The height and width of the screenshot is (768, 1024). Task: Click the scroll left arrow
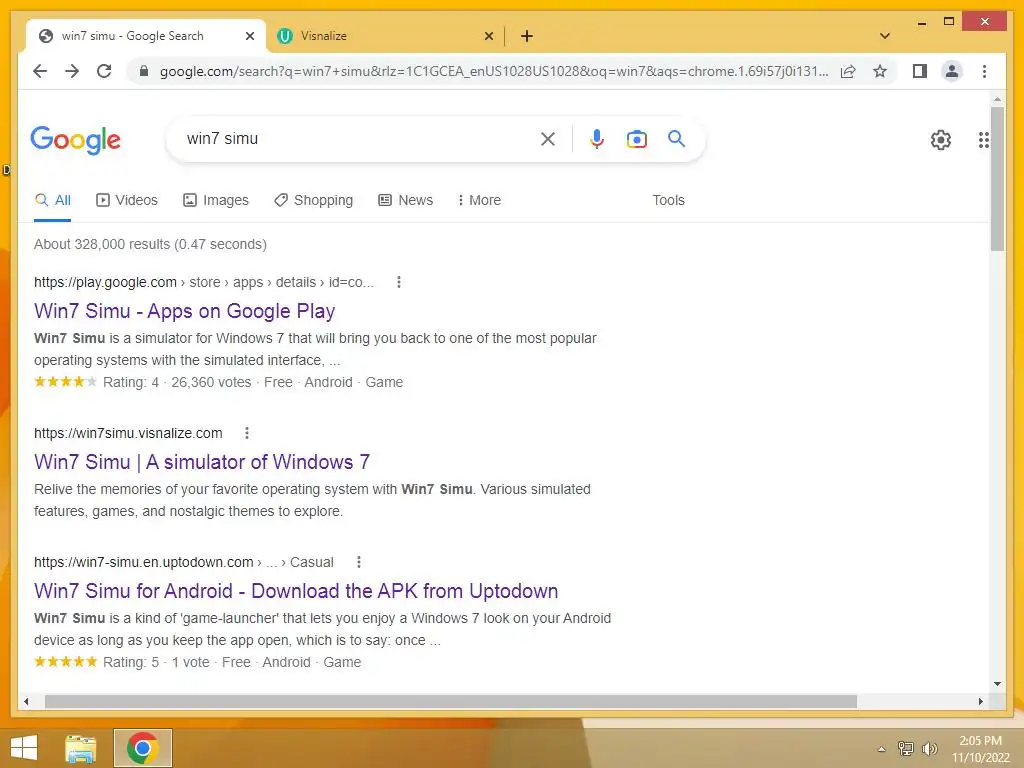(x=26, y=701)
